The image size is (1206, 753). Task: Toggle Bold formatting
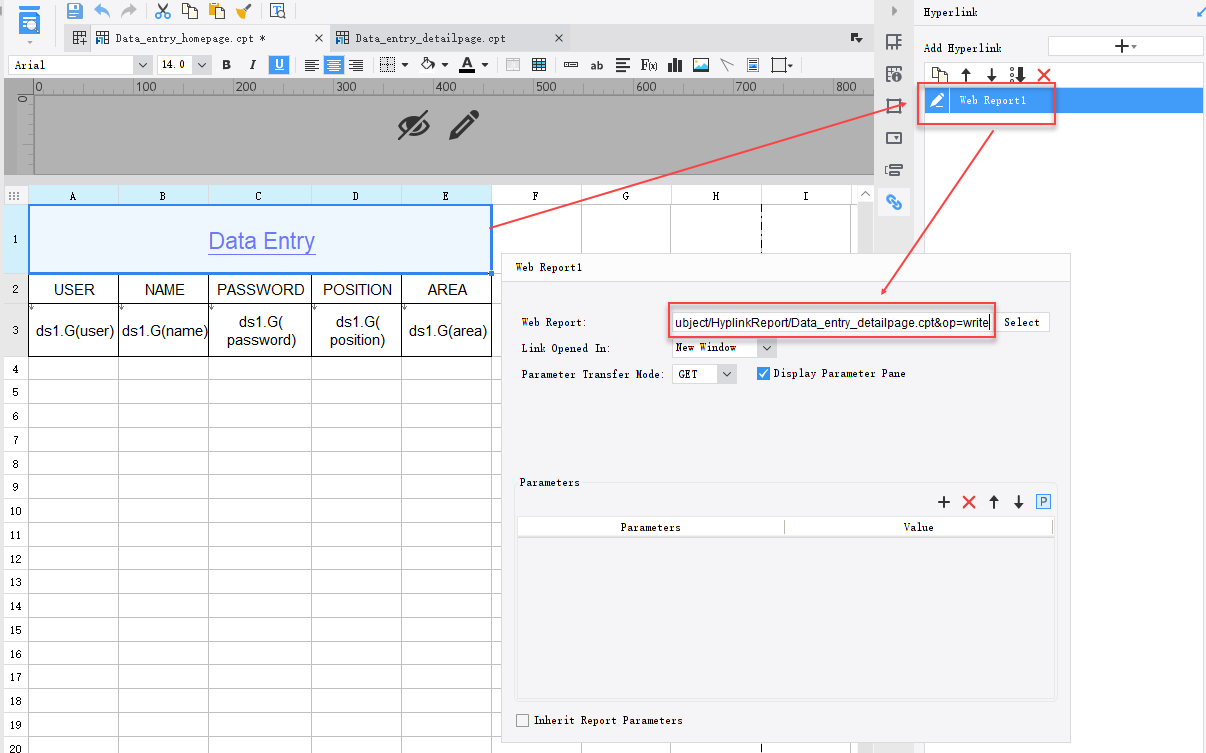pos(226,65)
